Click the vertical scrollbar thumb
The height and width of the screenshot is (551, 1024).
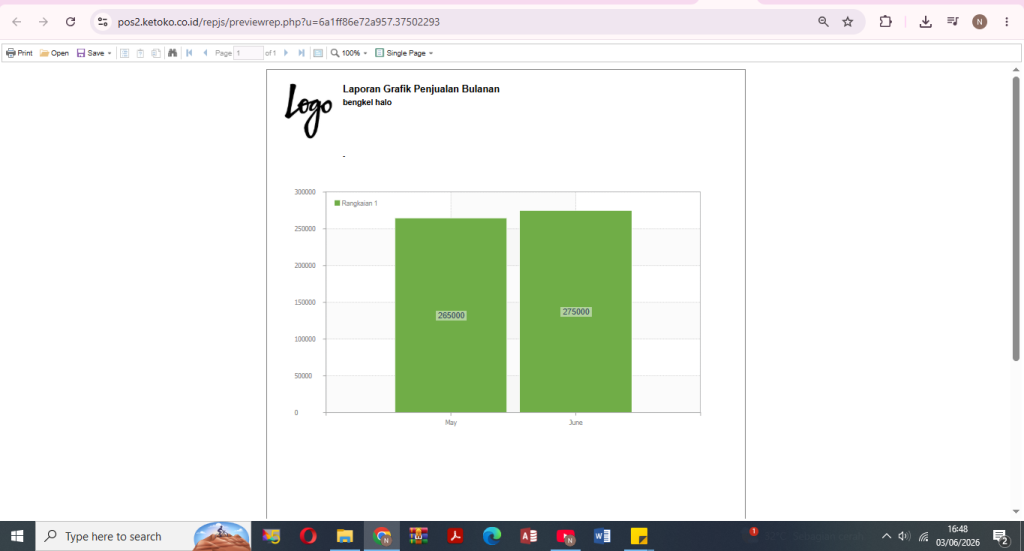tap(1016, 219)
